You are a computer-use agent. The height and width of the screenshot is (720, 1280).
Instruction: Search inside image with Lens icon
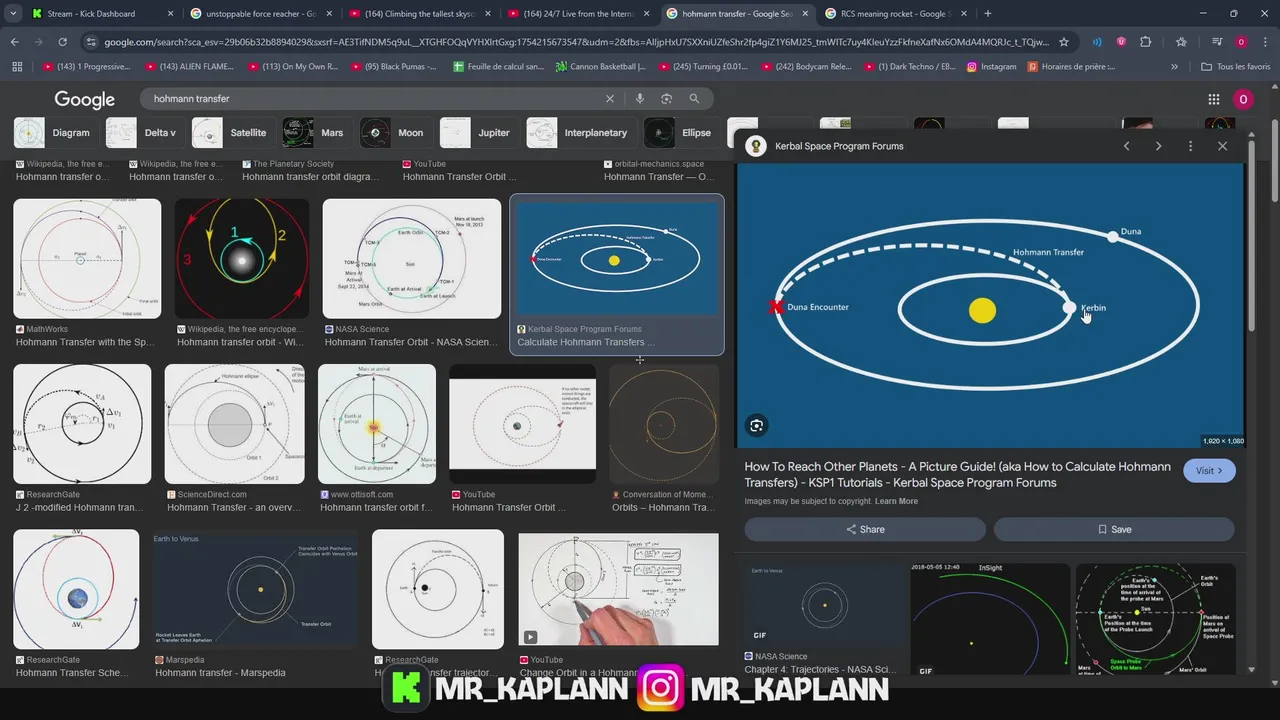756,426
